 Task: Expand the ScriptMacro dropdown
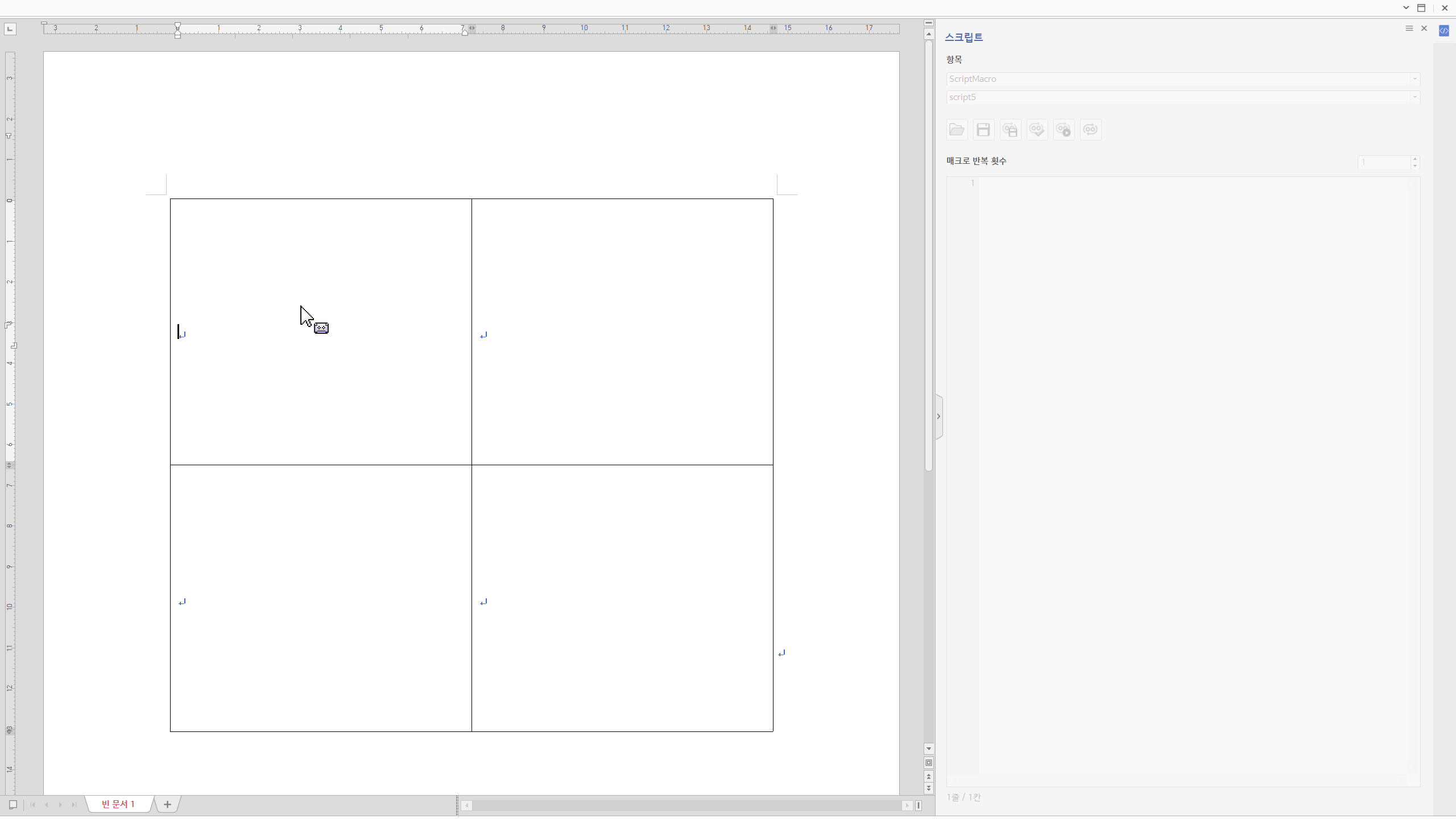(1414, 79)
